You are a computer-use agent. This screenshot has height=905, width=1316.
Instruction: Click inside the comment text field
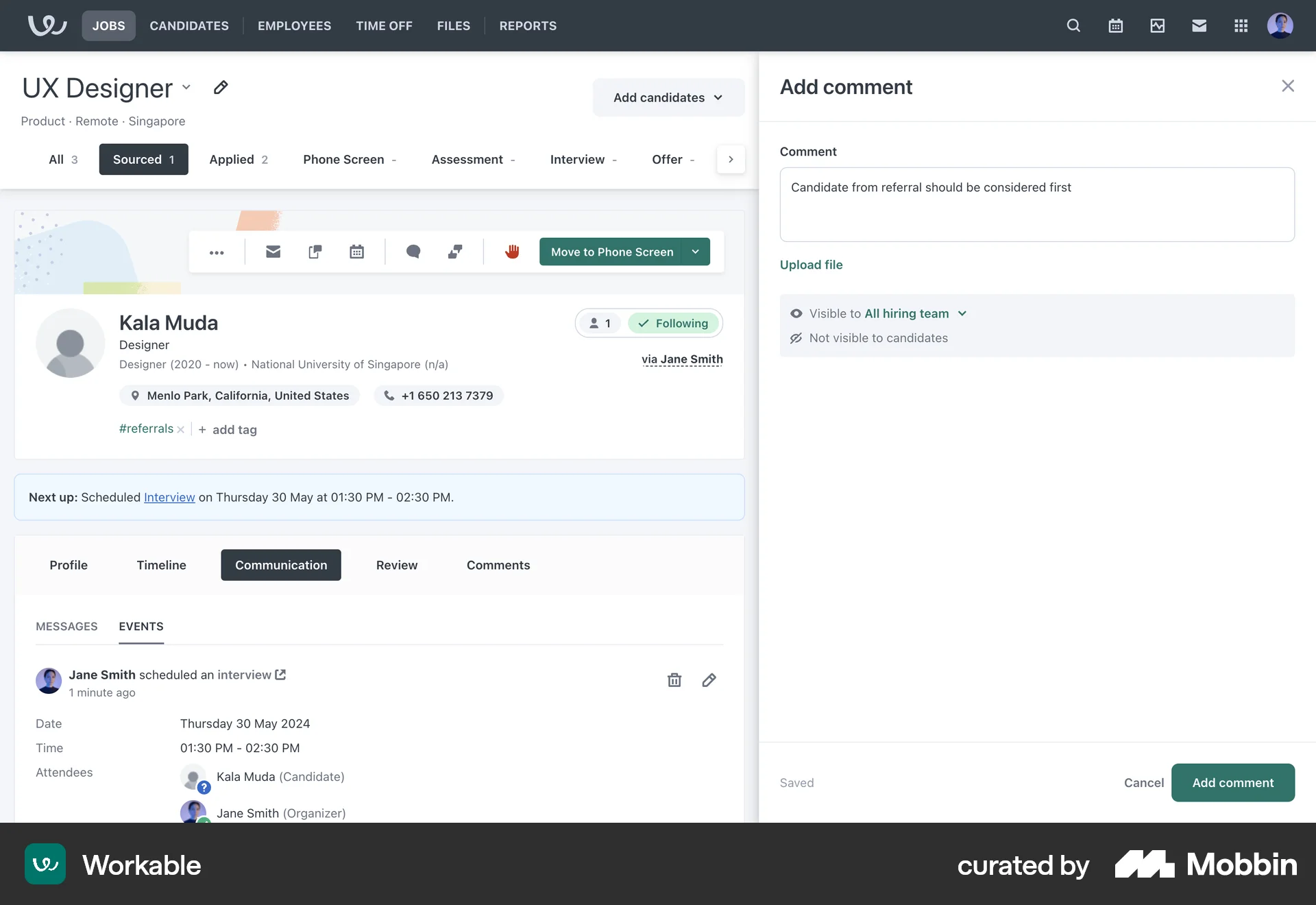1036,204
